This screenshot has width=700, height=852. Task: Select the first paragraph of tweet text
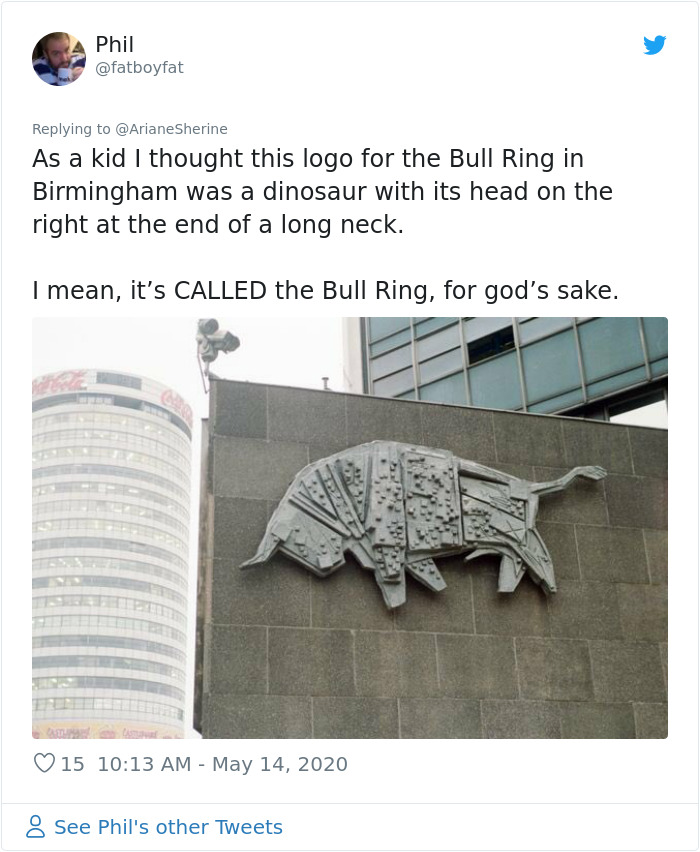click(x=320, y=191)
